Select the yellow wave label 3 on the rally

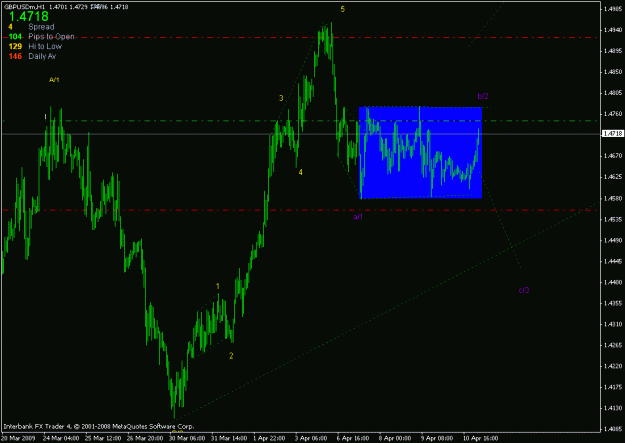pos(281,98)
